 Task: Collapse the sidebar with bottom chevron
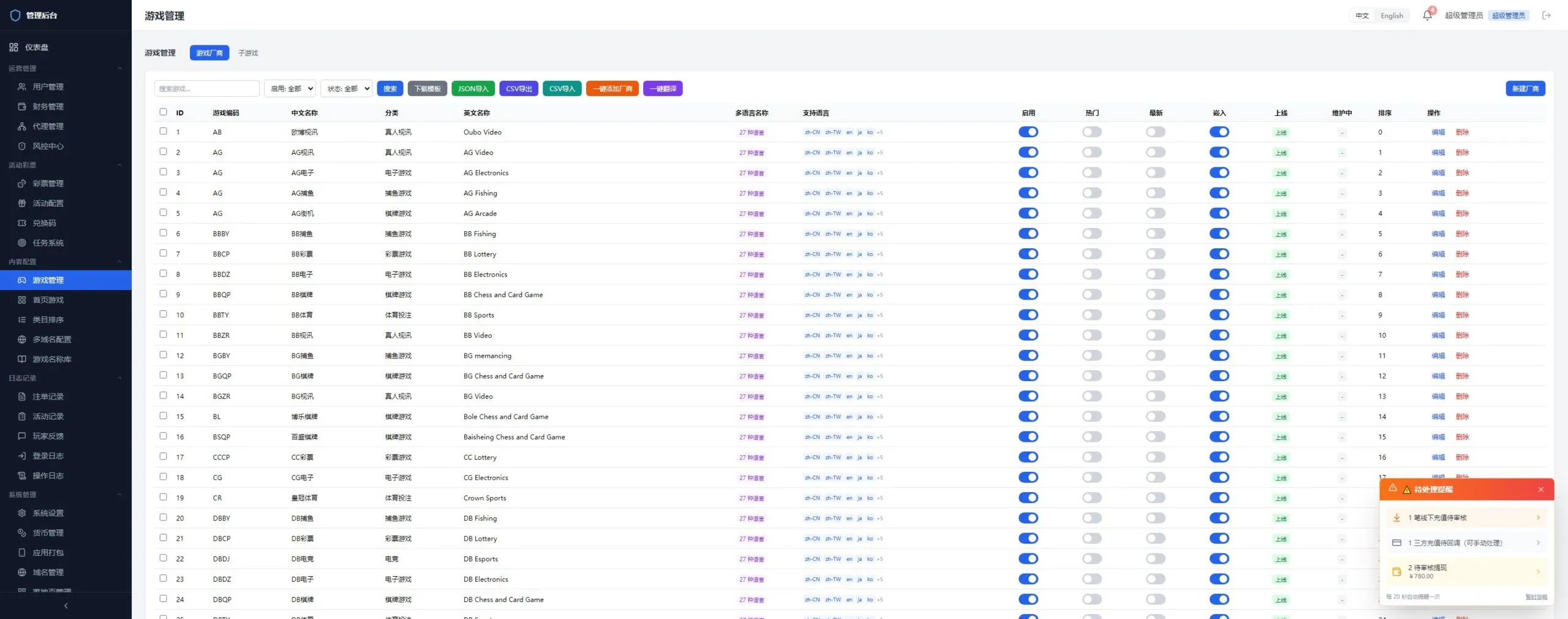tap(66, 606)
